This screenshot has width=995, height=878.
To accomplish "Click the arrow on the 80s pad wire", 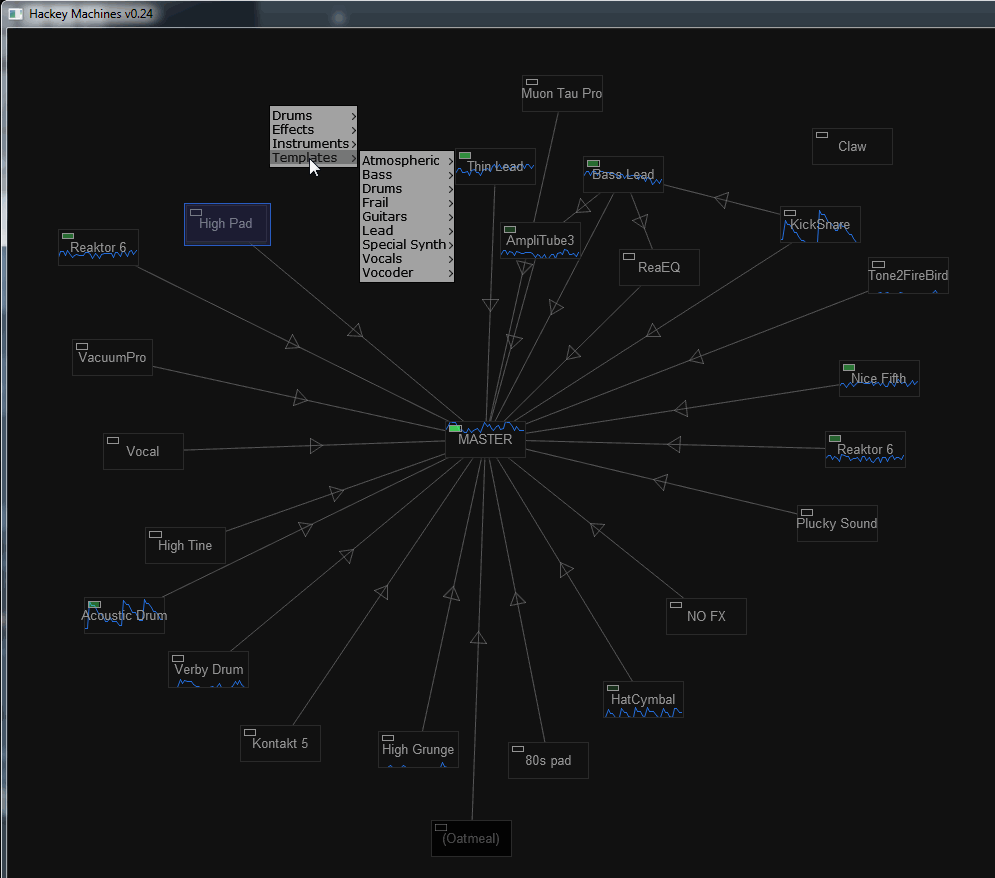I will click(x=518, y=599).
